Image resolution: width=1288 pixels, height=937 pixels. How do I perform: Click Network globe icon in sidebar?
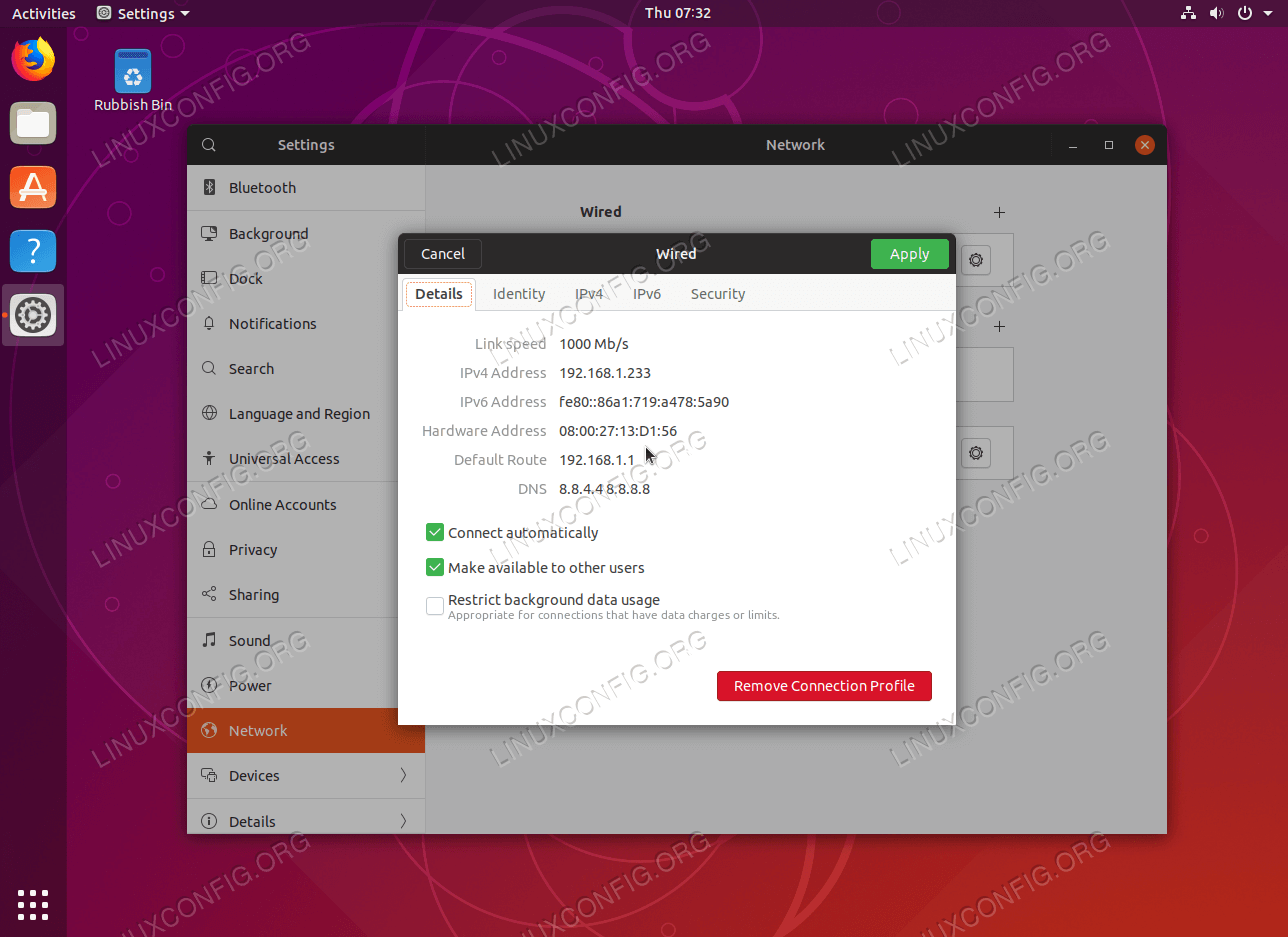click(209, 730)
